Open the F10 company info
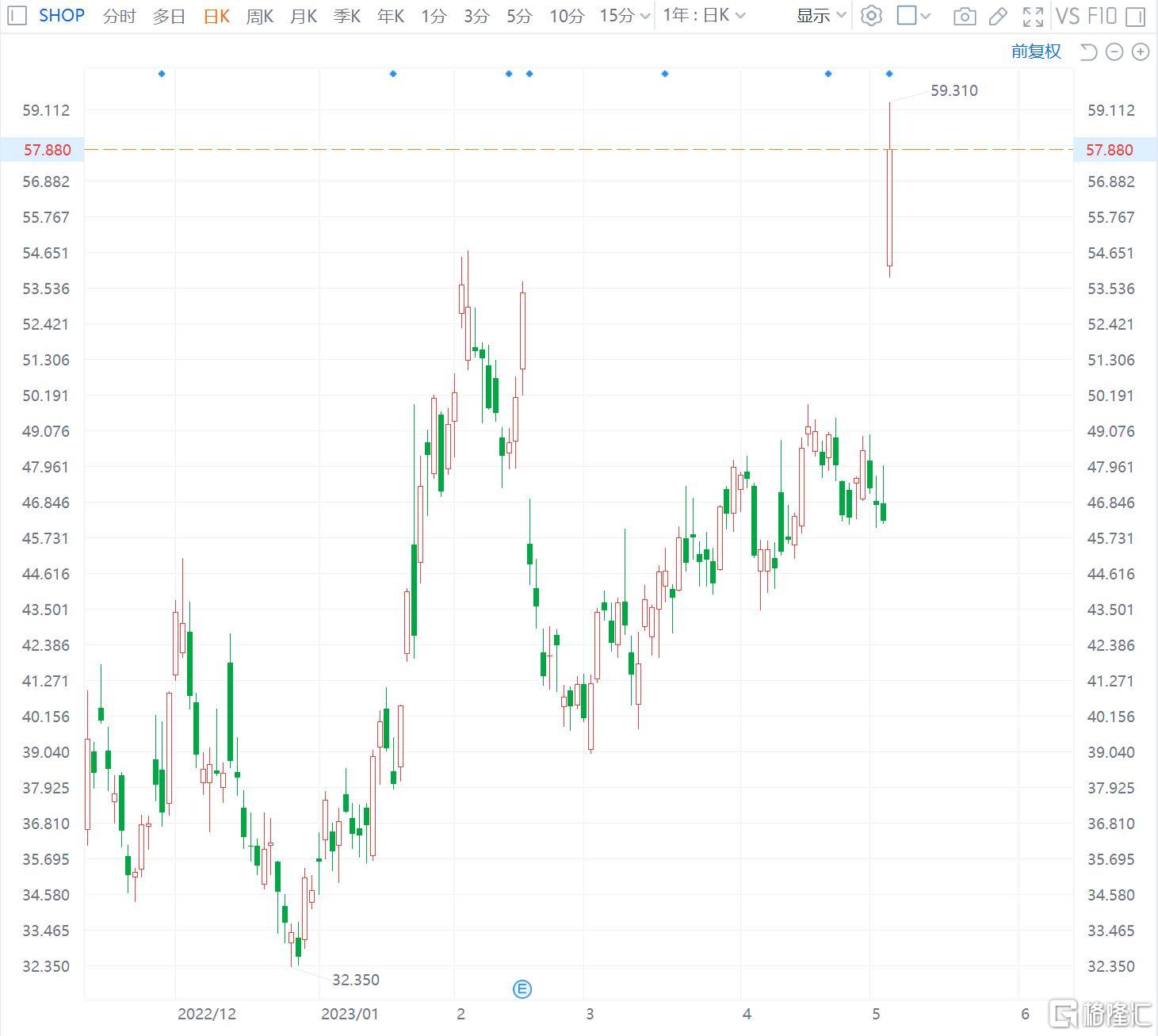This screenshot has height=1036, width=1158. 1103,15
